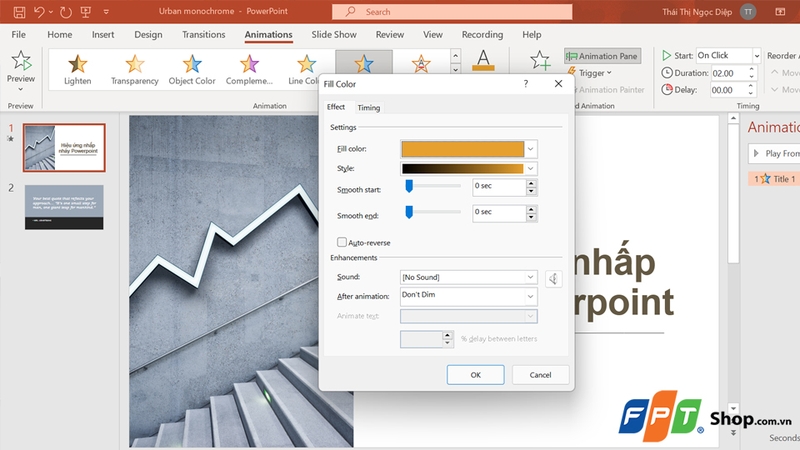Select the Font Color animation star
800x450 pixels.
(x=421, y=63)
